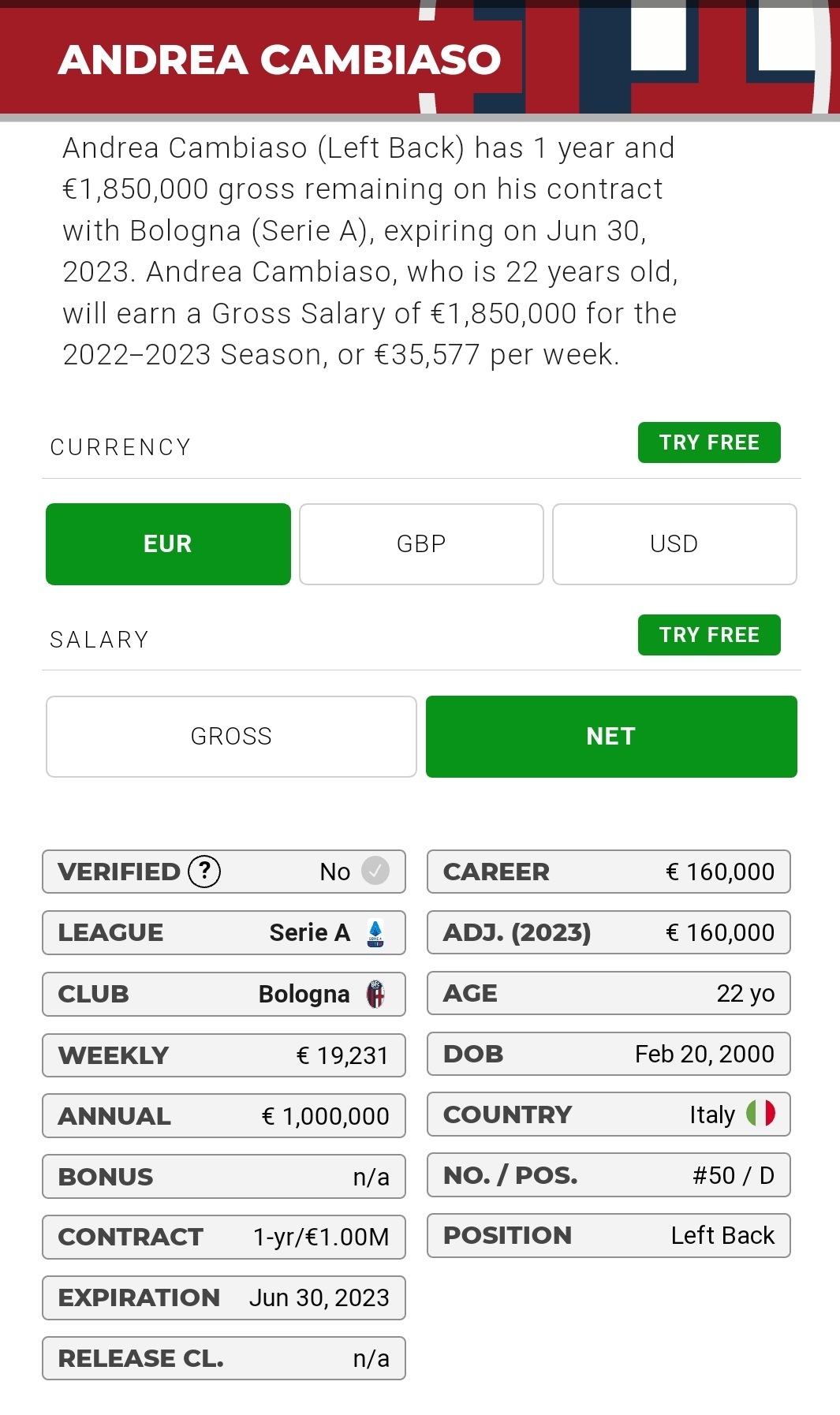This screenshot has width=840, height=1415.
Task: Click the Andrea Cambiaso header title
Action: pos(279,60)
